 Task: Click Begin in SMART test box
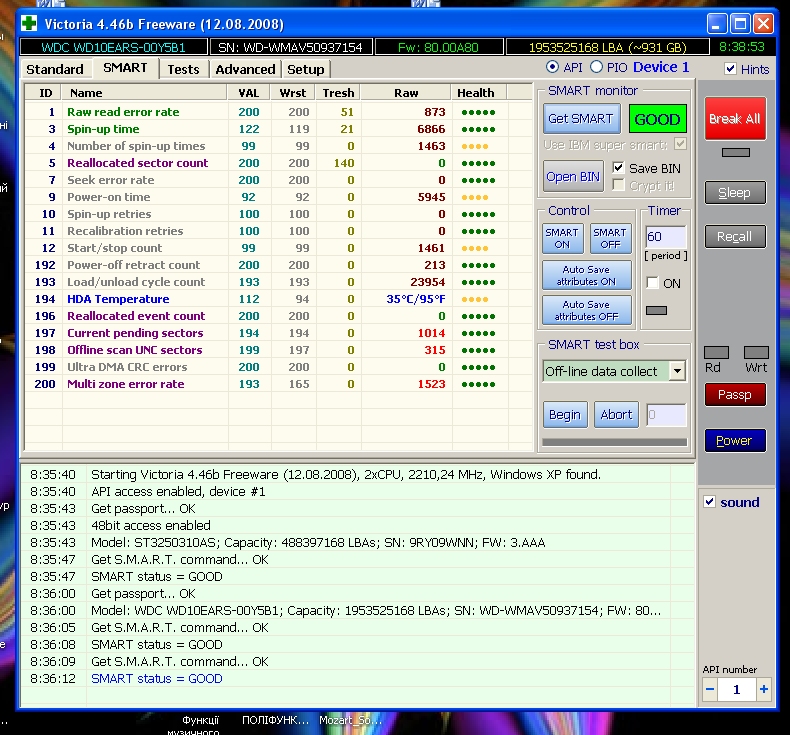point(564,414)
